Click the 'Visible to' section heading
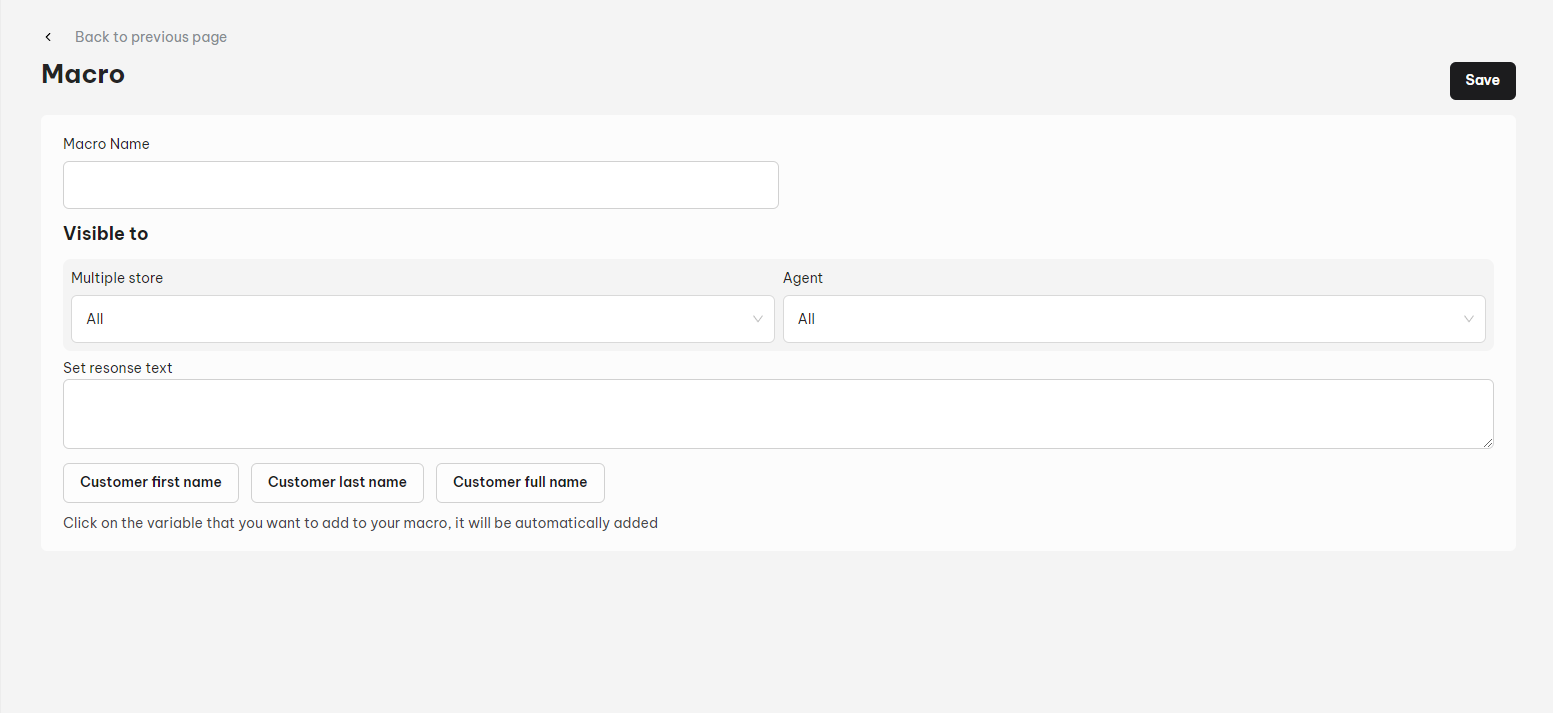1553x713 pixels. (106, 234)
